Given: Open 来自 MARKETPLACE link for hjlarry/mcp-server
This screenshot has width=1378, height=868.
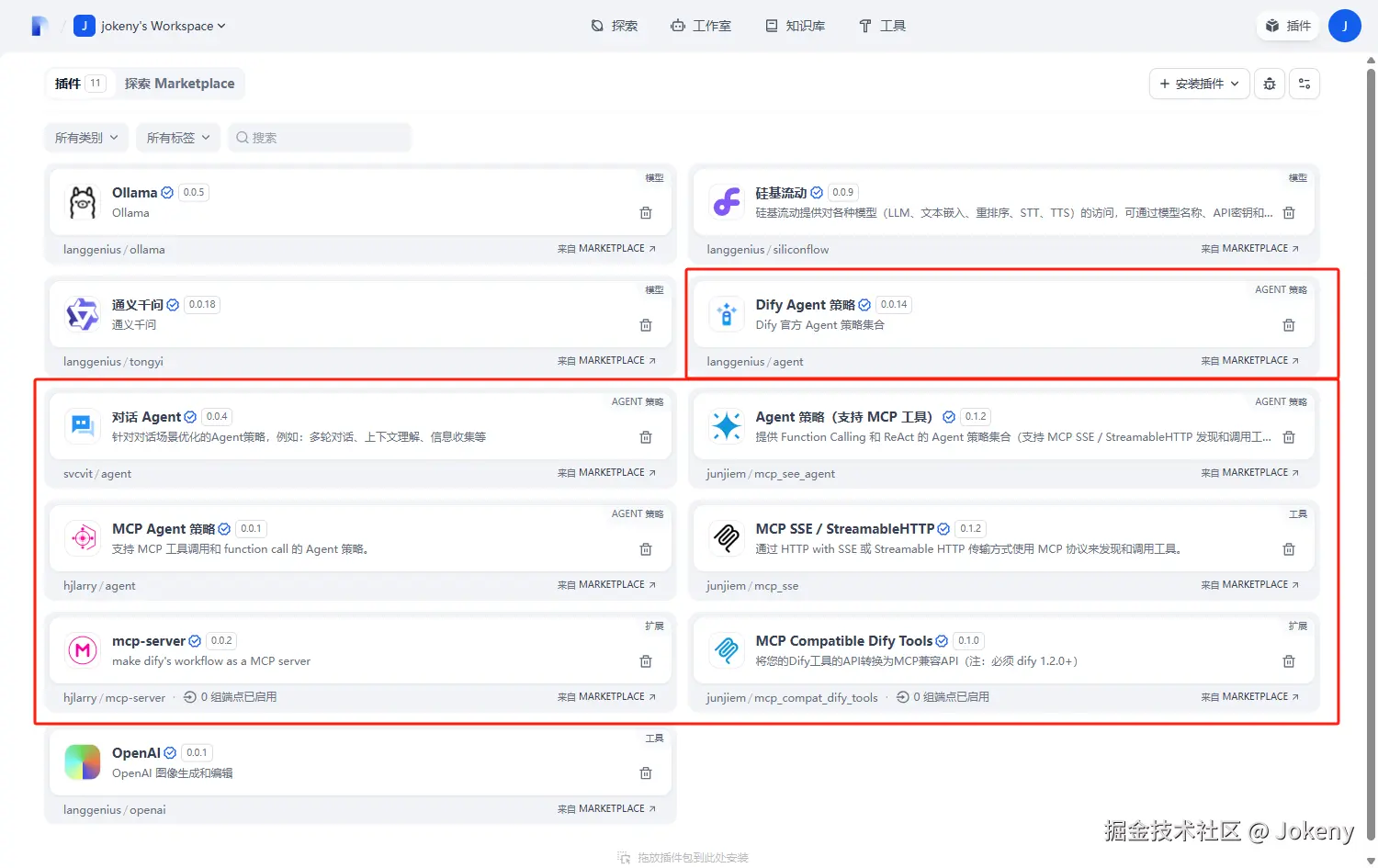Looking at the screenshot, I should coord(607,697).
